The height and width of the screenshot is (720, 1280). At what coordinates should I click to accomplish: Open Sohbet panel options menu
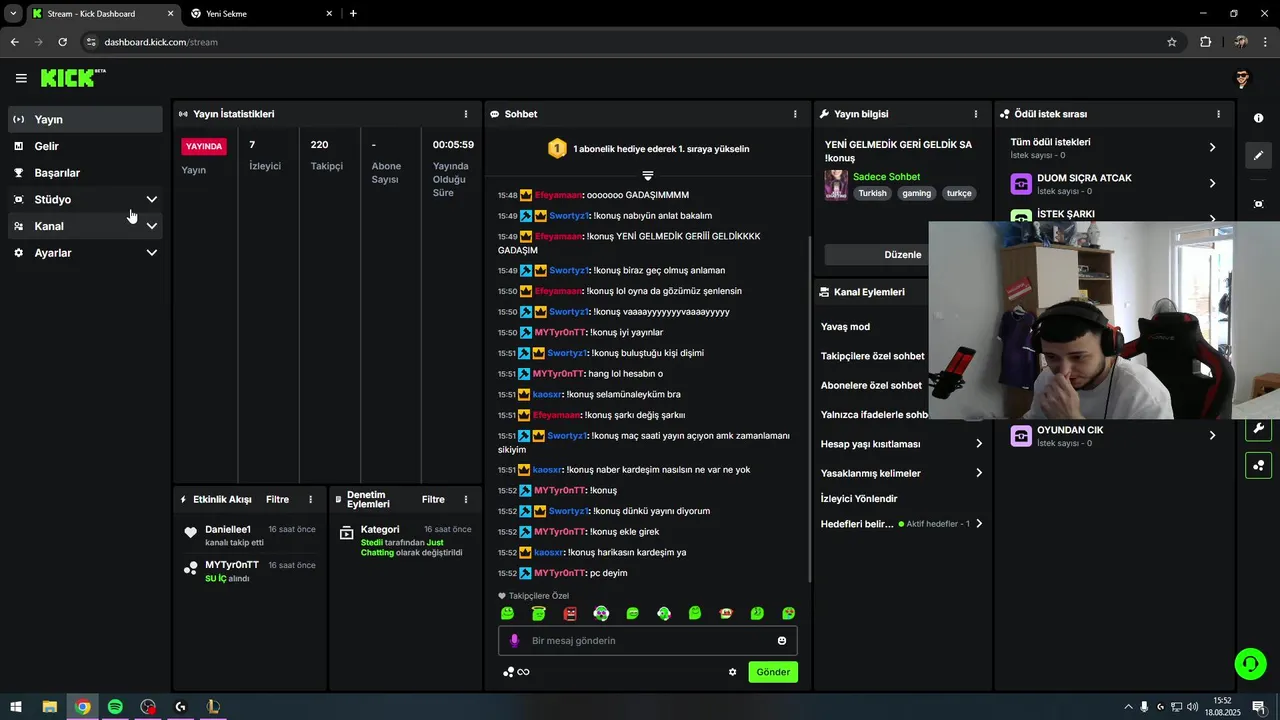pyautogui.click(x=795, y=114)
